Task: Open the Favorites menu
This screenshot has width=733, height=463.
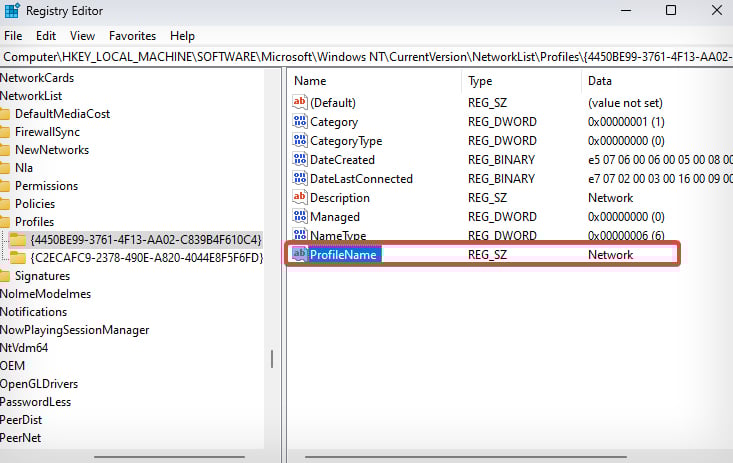Action: coord(132,36)
